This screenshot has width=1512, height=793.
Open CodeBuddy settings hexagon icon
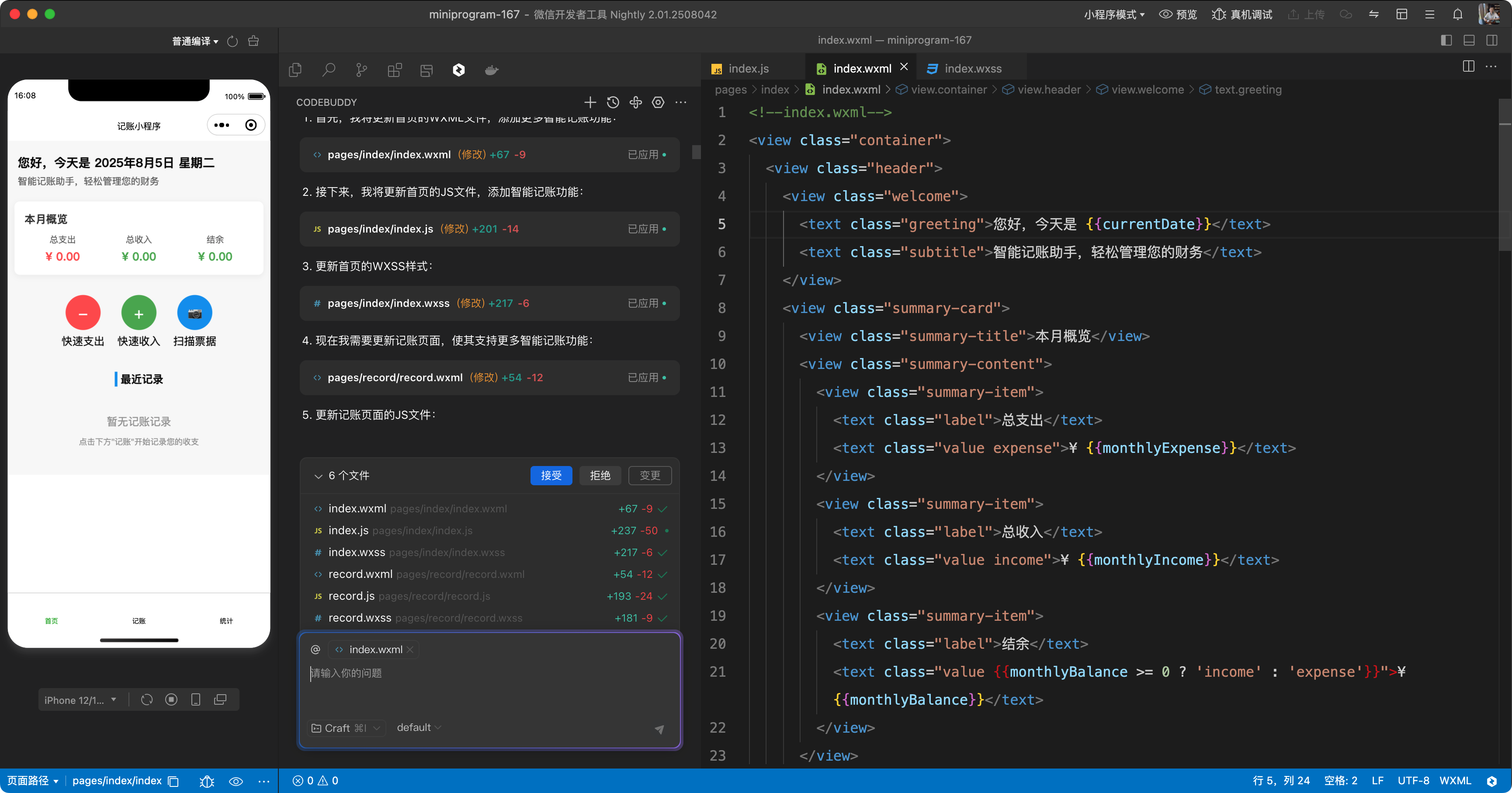658,102
